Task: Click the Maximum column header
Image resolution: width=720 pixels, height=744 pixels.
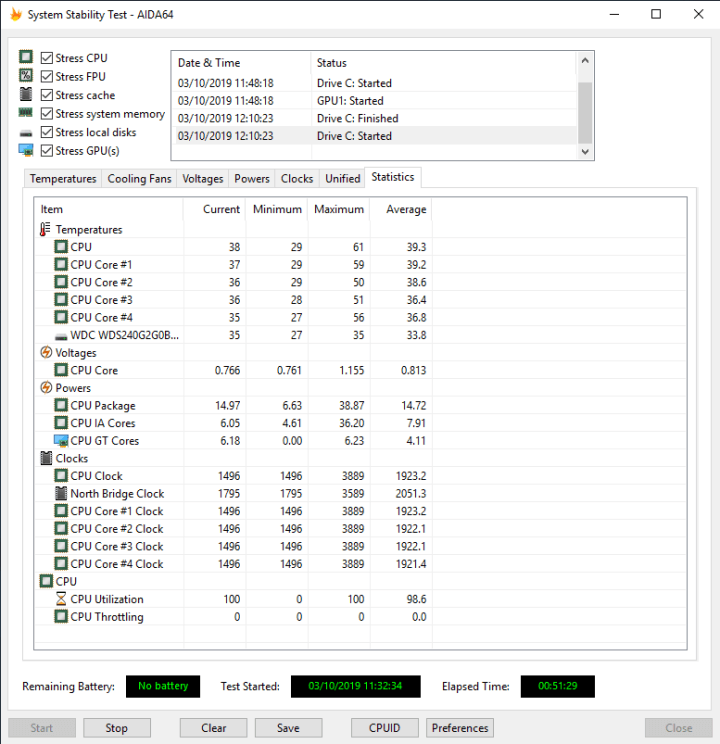Action: [339, 209]
